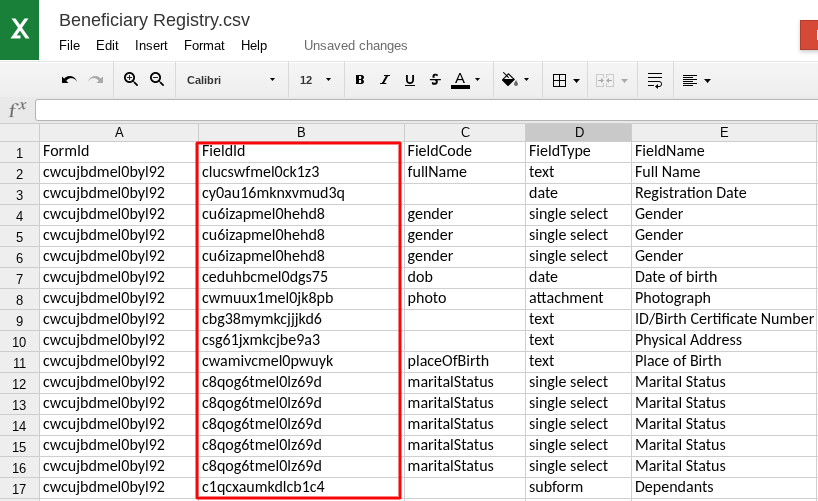Open the cell borders dropdown

pyautogui.click(x=566, y=80)
